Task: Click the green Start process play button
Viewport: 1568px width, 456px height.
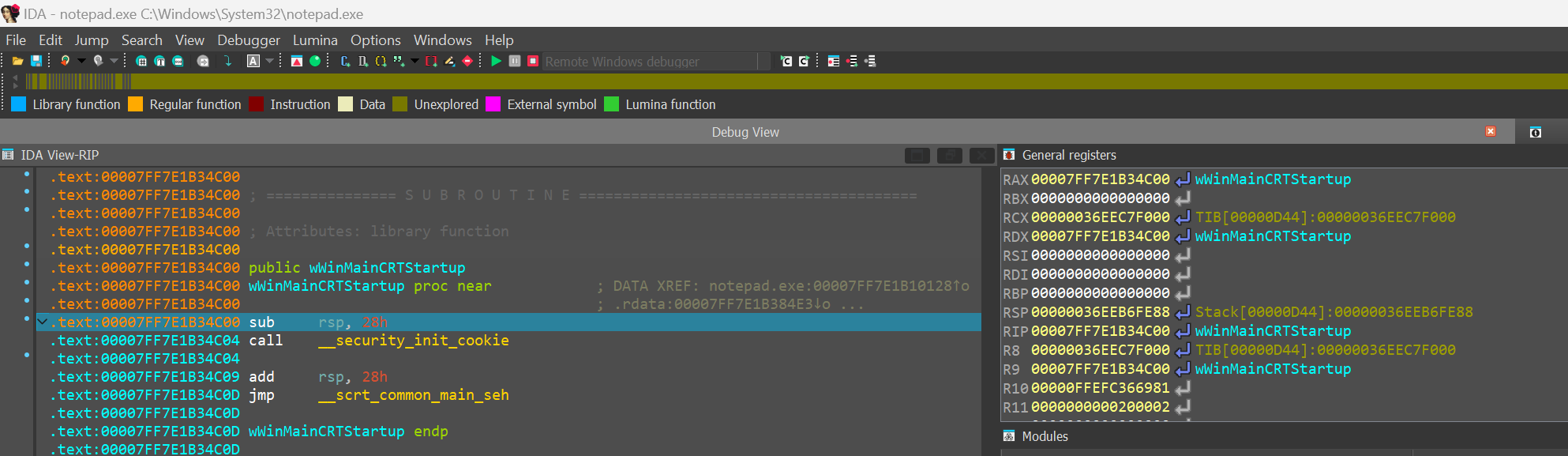Action: click(x=496, y=61)
